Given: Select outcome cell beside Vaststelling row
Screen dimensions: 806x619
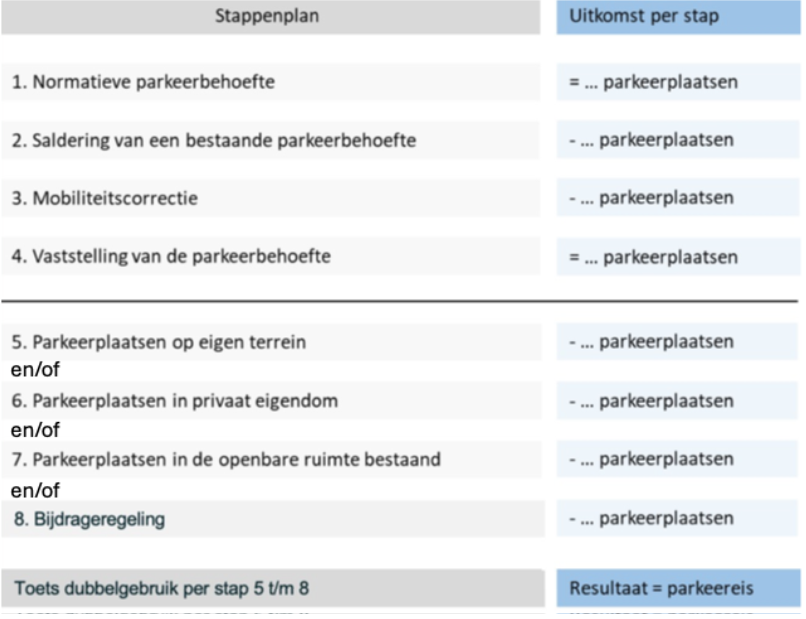Looking at the screenshot, I should coord(679,256).
